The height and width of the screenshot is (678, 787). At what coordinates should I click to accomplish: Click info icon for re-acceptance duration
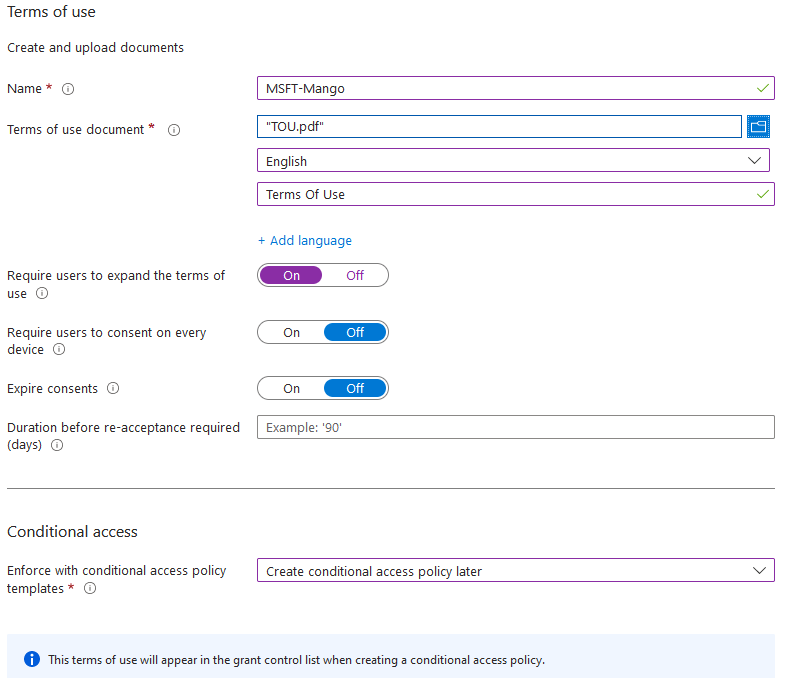[x=57, y=446]
